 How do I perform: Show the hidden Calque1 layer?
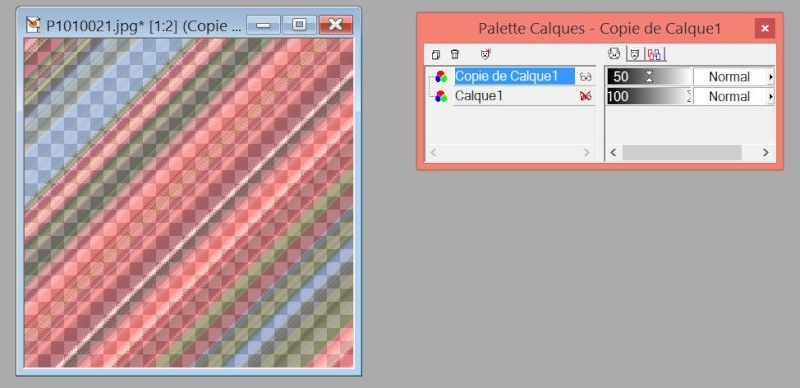point(585,96)
